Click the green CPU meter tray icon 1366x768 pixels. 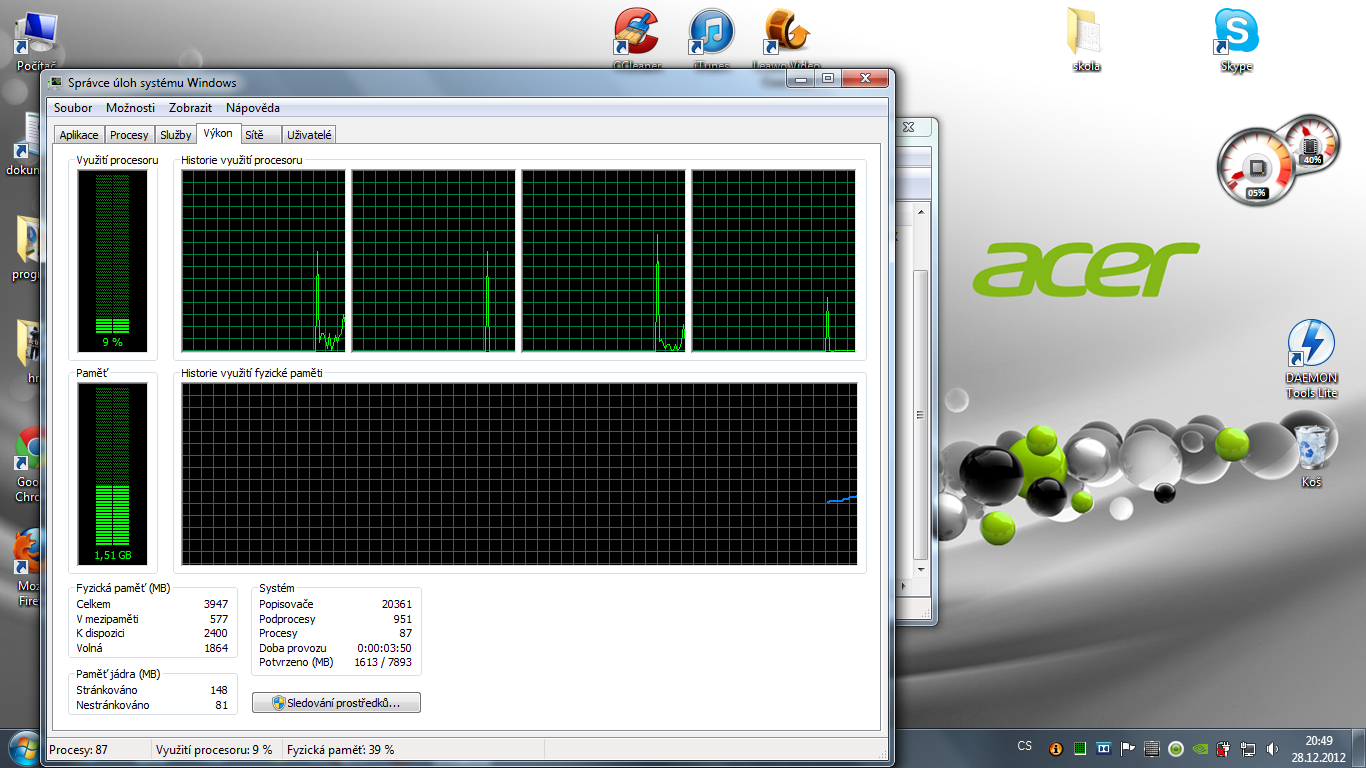[x=1080, y=748]
